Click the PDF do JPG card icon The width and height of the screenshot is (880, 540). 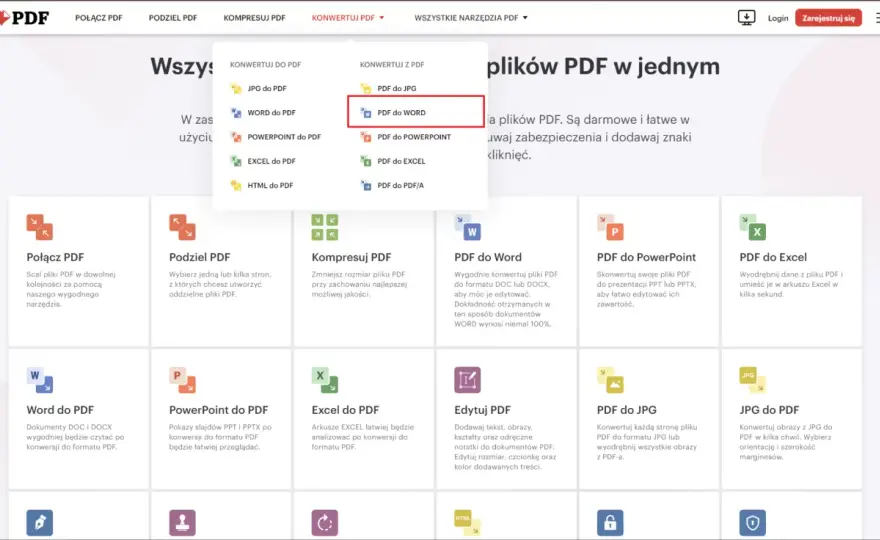click(x=610, y=380)
